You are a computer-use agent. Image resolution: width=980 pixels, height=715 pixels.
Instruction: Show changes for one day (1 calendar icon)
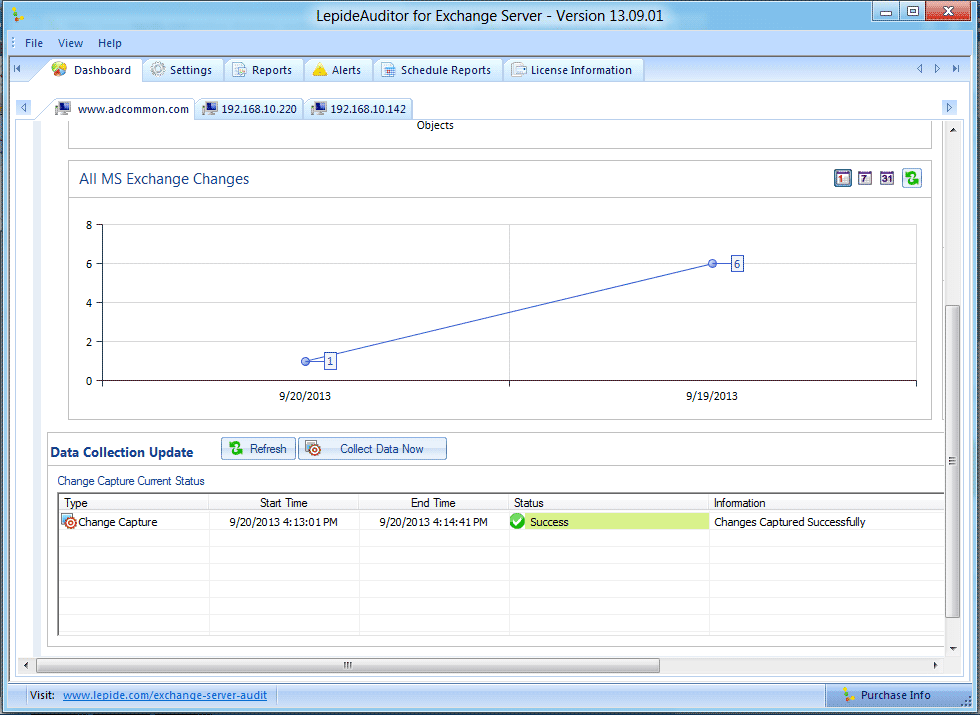[842, 178]
